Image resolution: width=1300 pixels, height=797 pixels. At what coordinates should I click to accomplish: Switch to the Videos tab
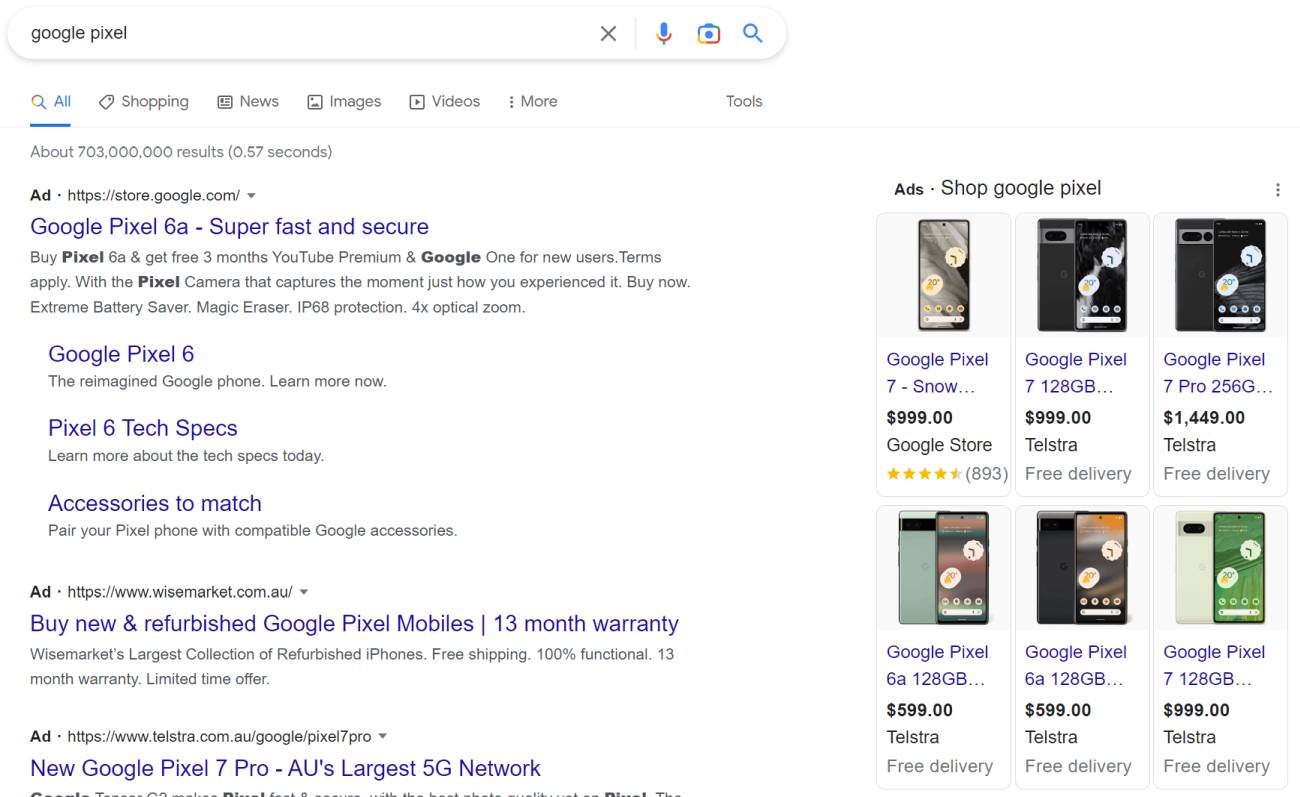pos(445,101)
